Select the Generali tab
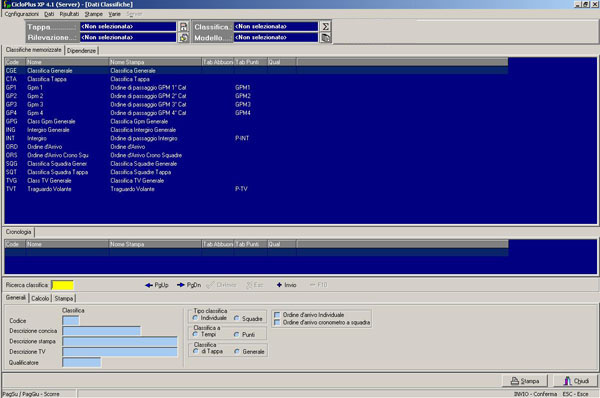 pos(16,298)
